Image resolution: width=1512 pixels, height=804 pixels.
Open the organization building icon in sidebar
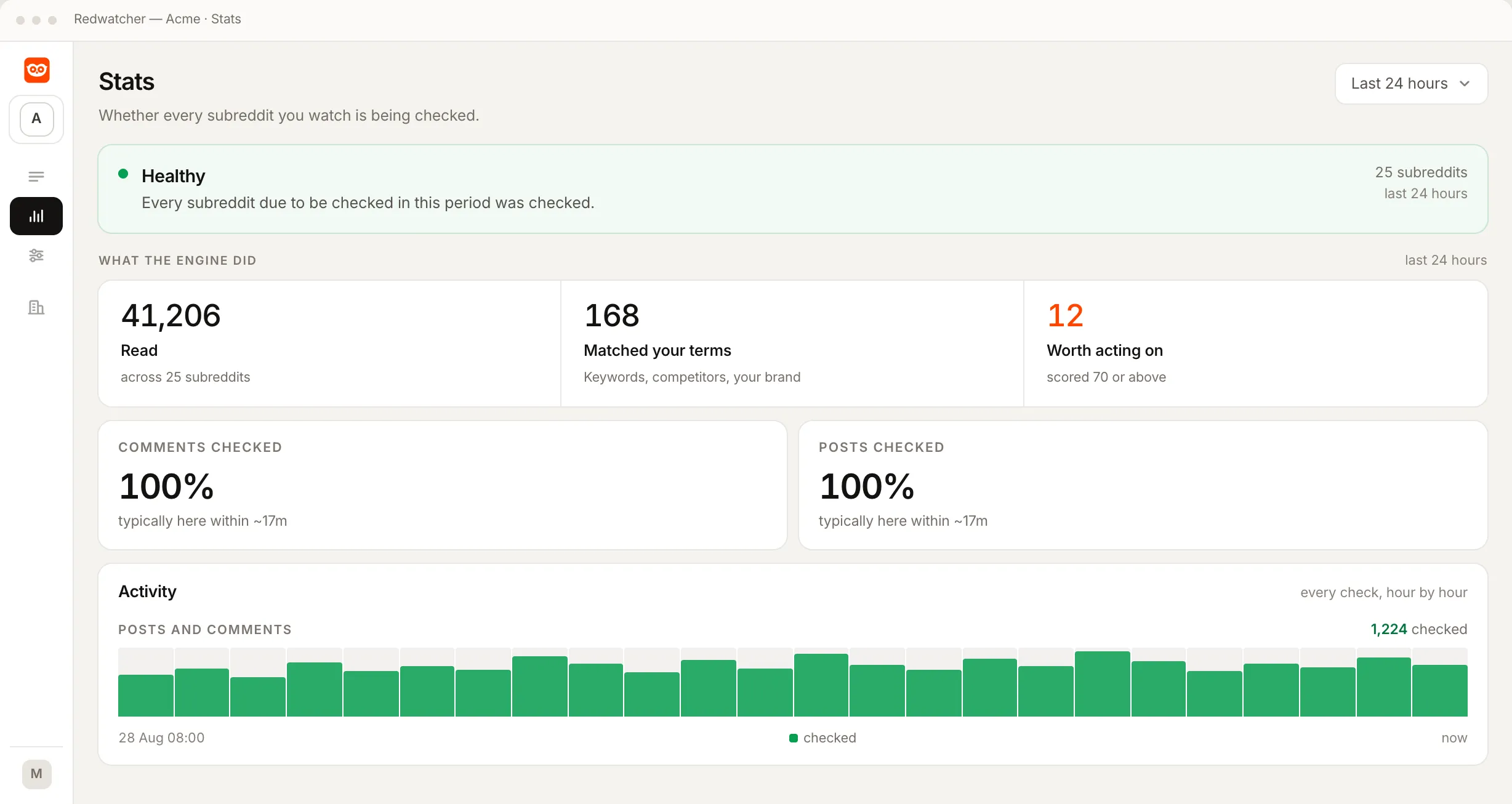click(x=36, y=307)
